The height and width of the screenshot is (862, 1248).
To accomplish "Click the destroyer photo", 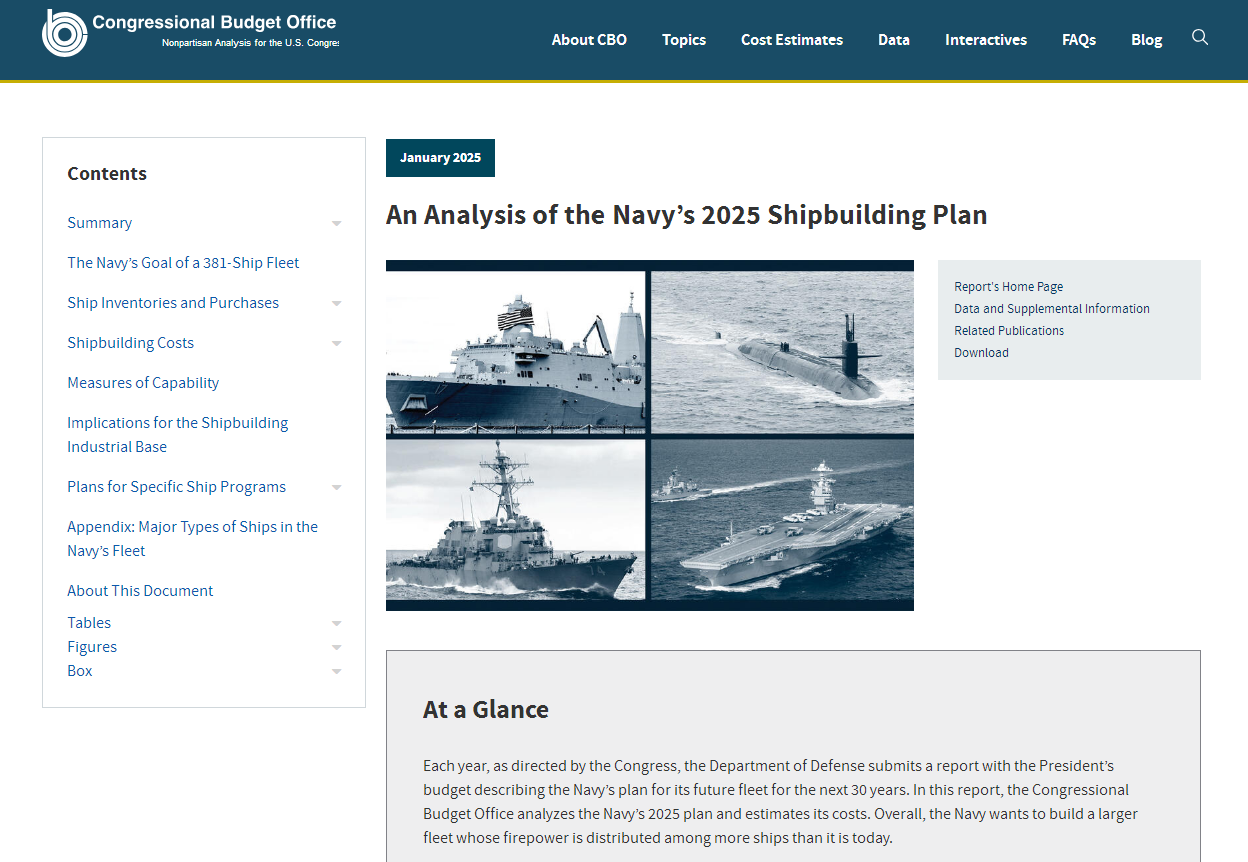I will click(x=516, y=520).
